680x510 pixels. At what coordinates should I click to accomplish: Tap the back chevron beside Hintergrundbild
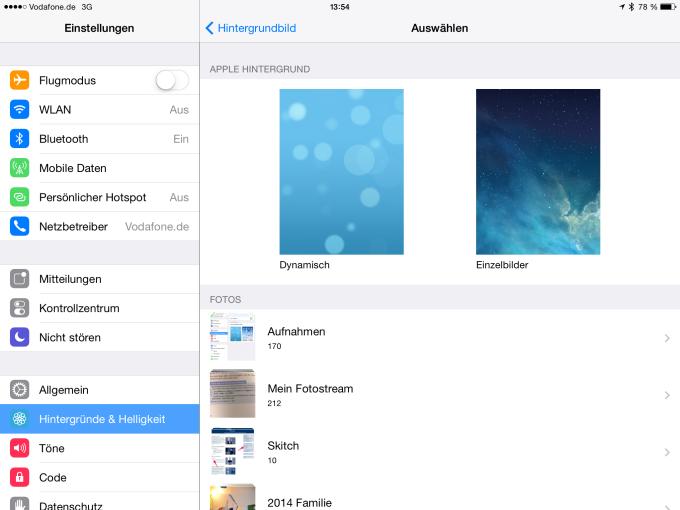point(209,28)
